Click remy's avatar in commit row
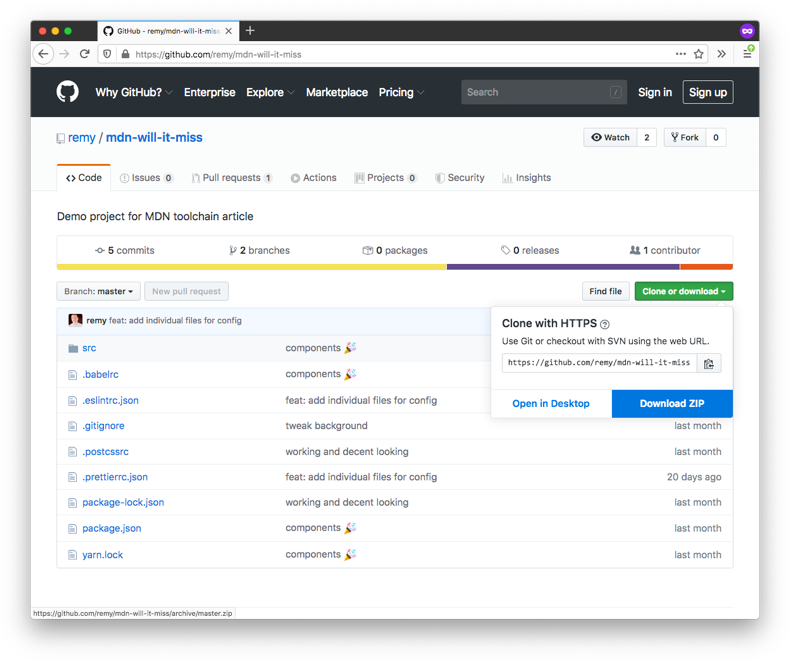This screenshot has width=790, height=662. (75, 320)
